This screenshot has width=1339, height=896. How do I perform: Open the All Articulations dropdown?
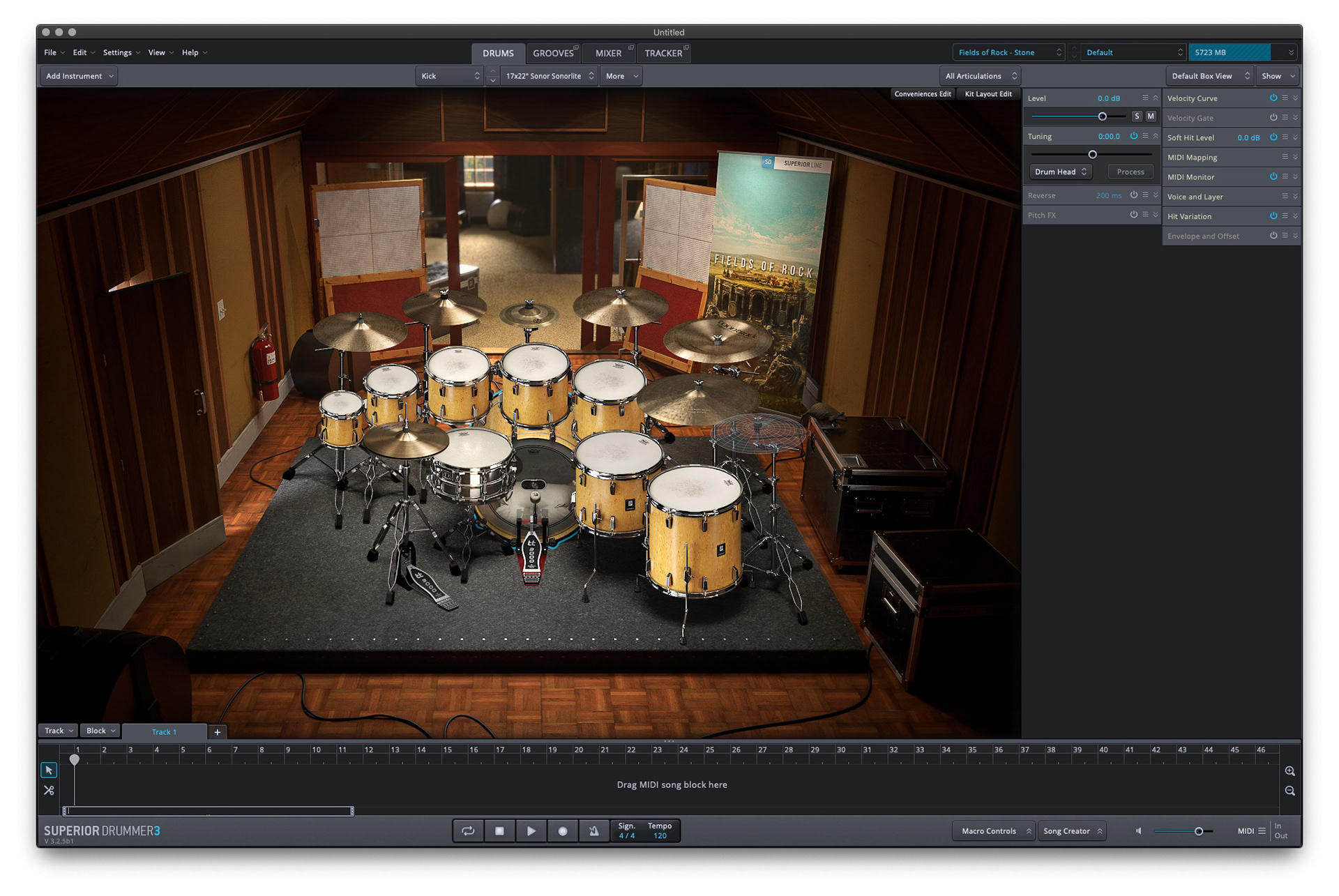click(980, 76)
